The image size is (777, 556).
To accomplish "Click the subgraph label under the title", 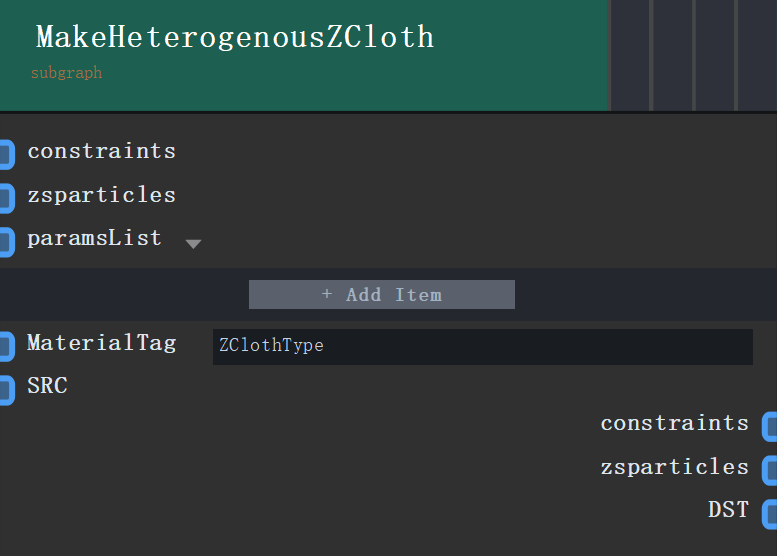I will tap(66, 73).
